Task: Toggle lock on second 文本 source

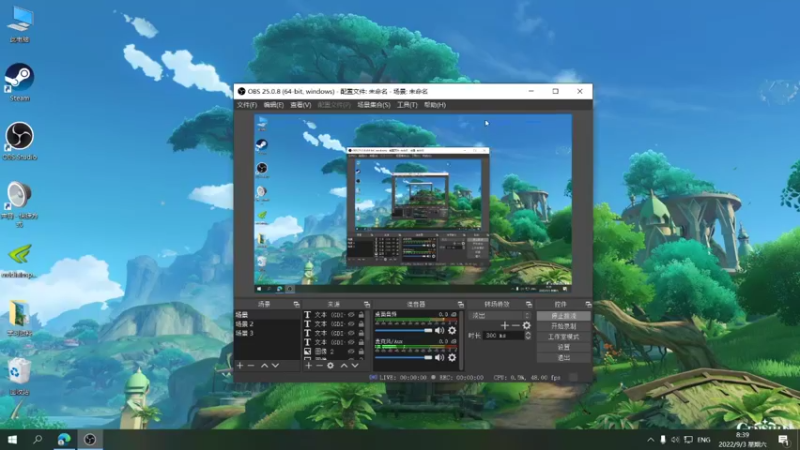Action: coord(361,324)
